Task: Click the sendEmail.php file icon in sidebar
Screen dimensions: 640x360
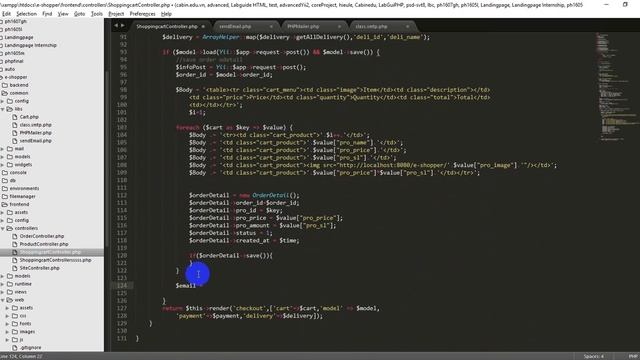Action: pyautogui.click(x=15, y=141)
